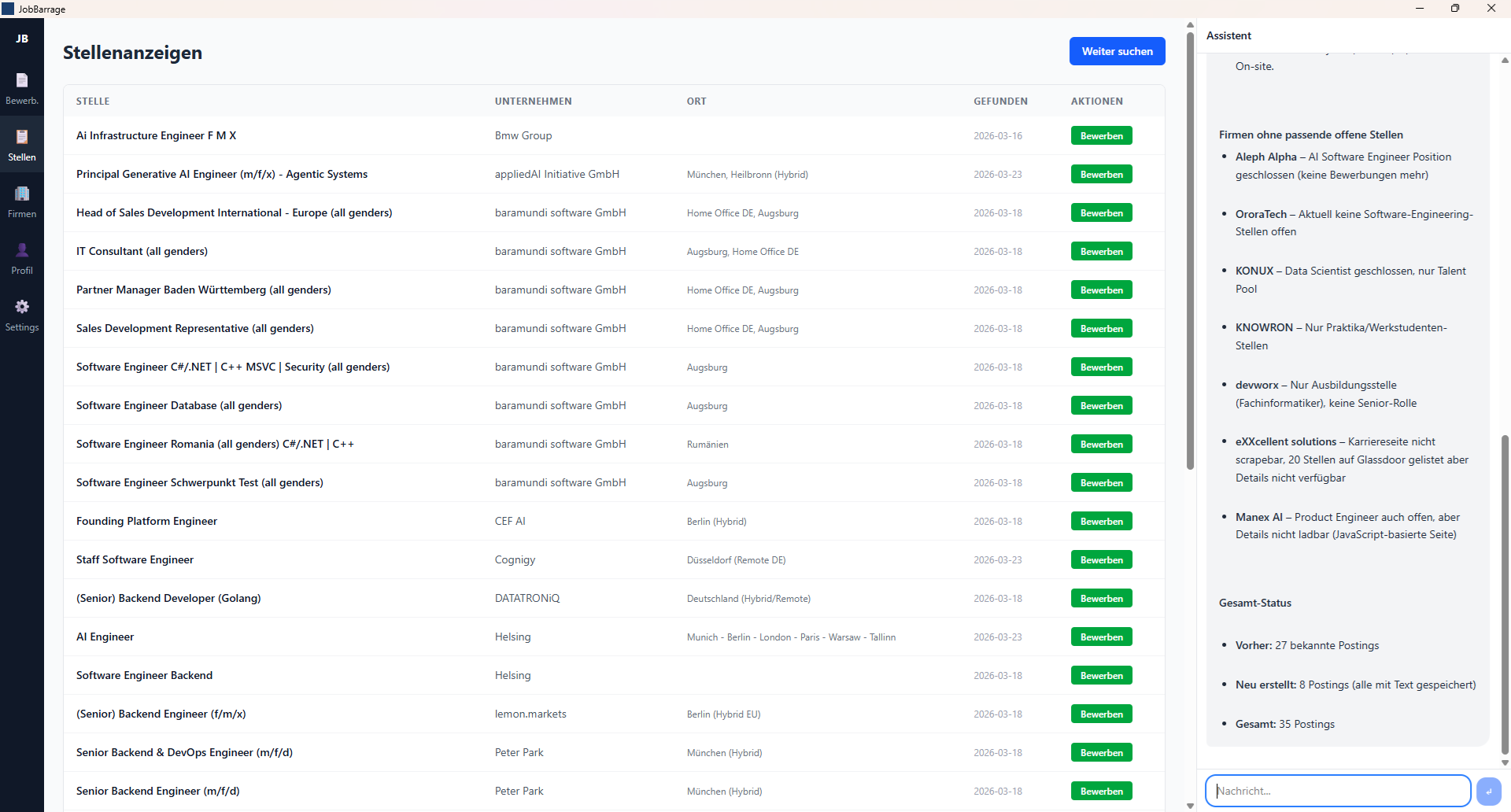Apply to Software Engineer Database job

1101,405
